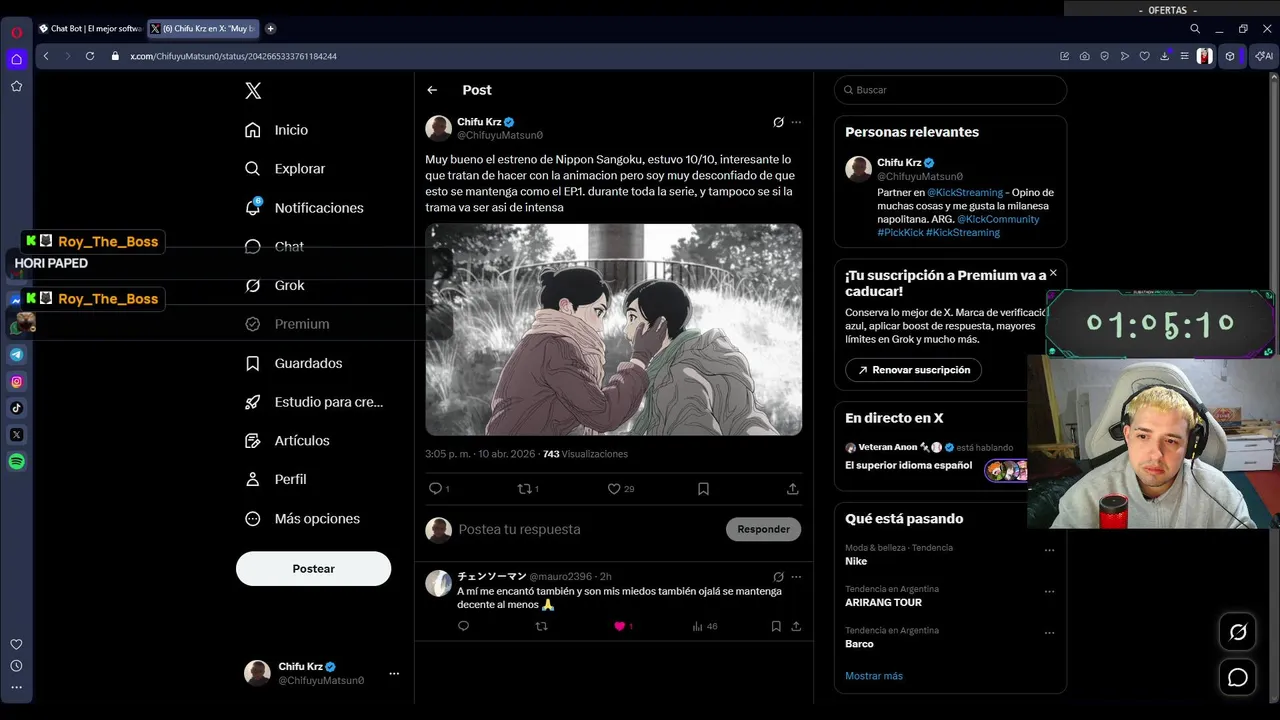Open TikTok in Opera sidebar

point(17,408)
